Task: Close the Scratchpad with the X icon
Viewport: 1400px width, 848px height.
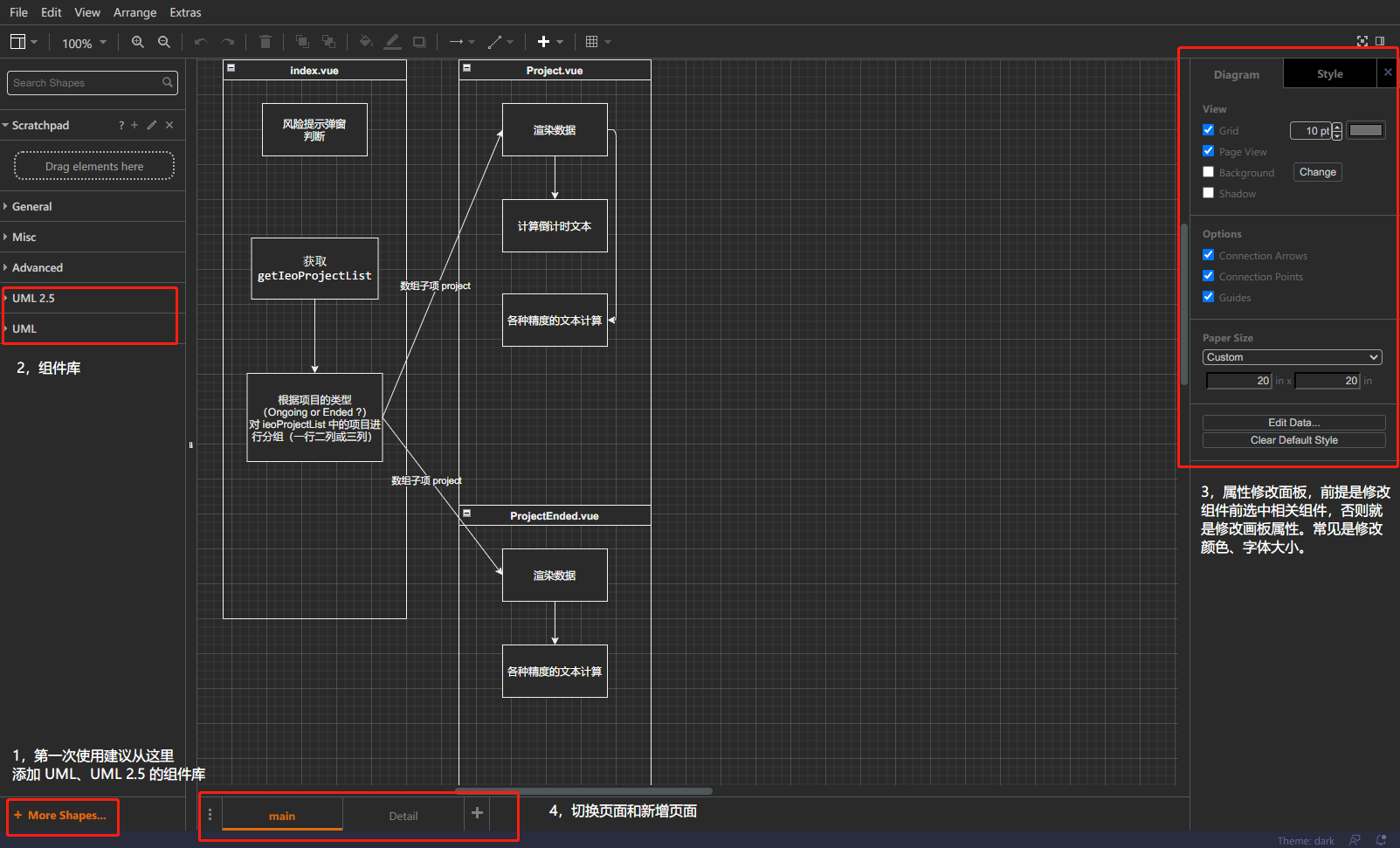Action: [x=169, y=126]
